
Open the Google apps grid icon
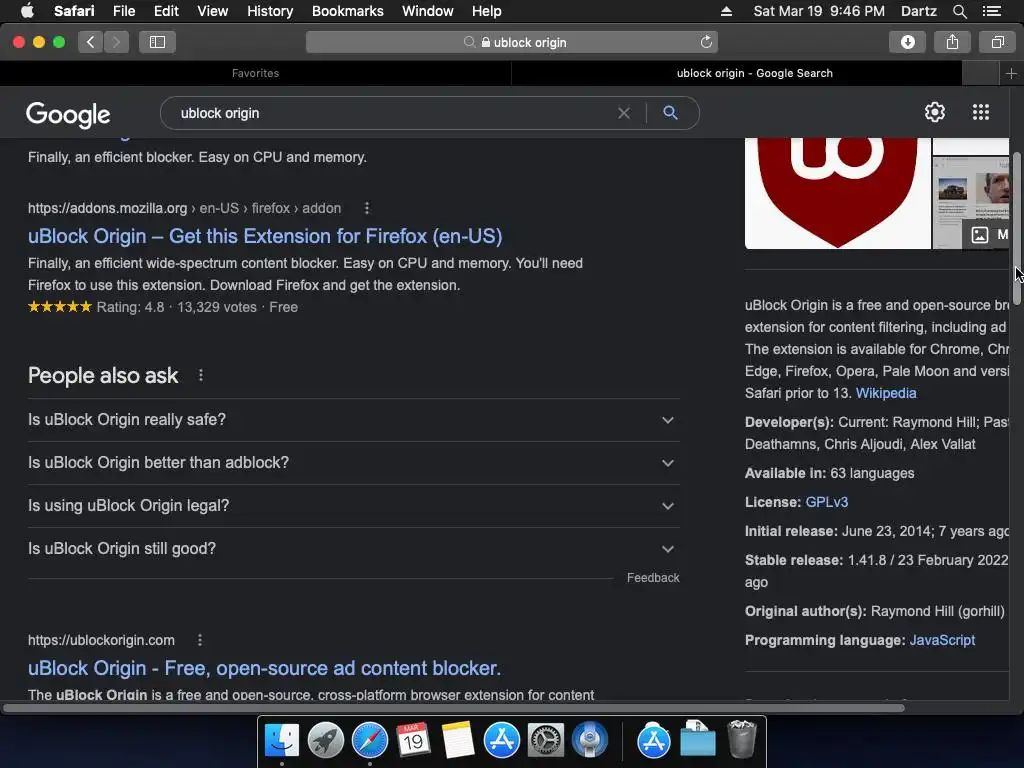[x=980, y=112]
